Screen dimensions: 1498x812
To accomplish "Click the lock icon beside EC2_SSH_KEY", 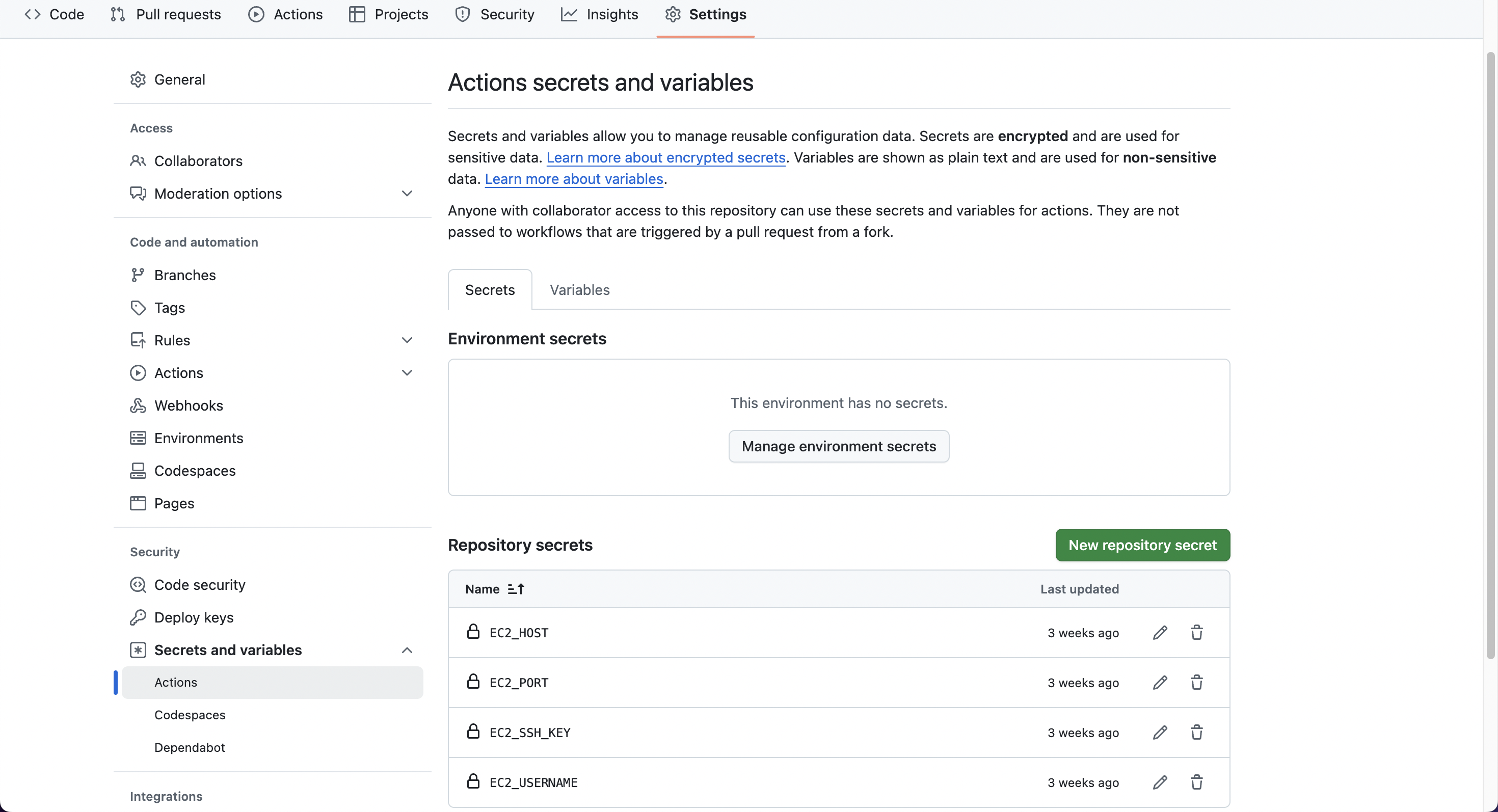I will (x=473, y=731).
